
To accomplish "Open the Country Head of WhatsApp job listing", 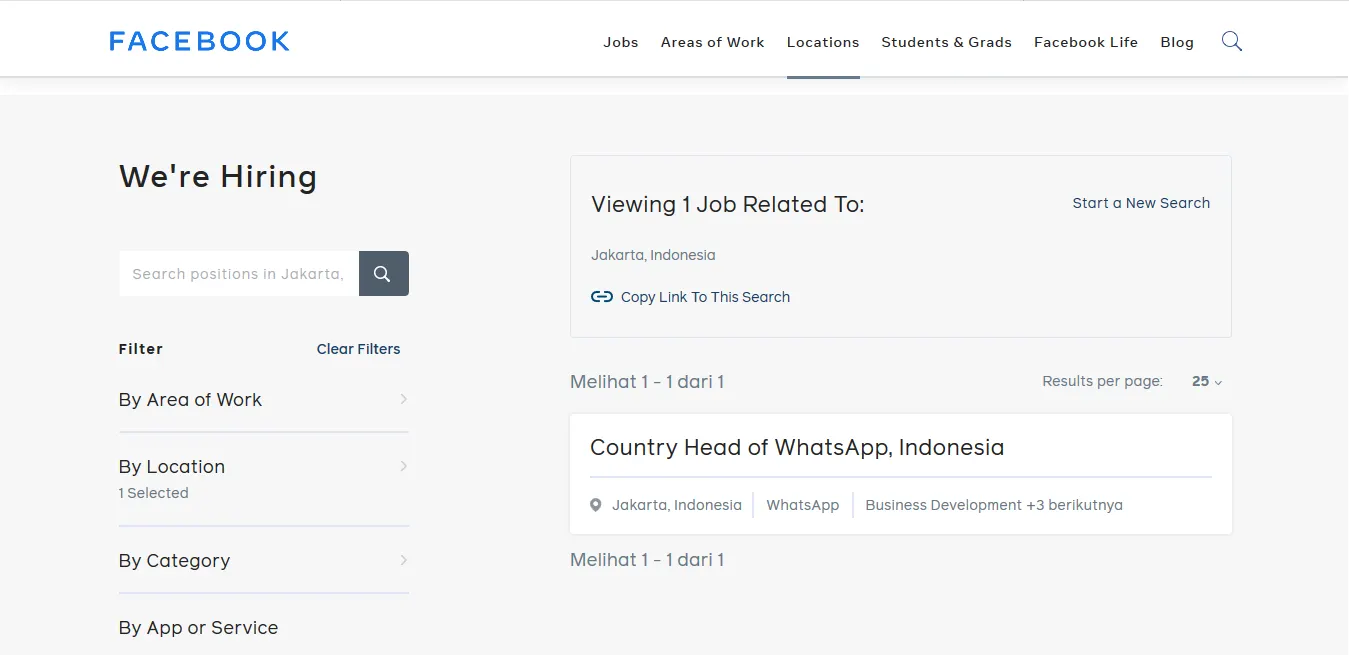I will pyautogui.click(x=797, y=447).
